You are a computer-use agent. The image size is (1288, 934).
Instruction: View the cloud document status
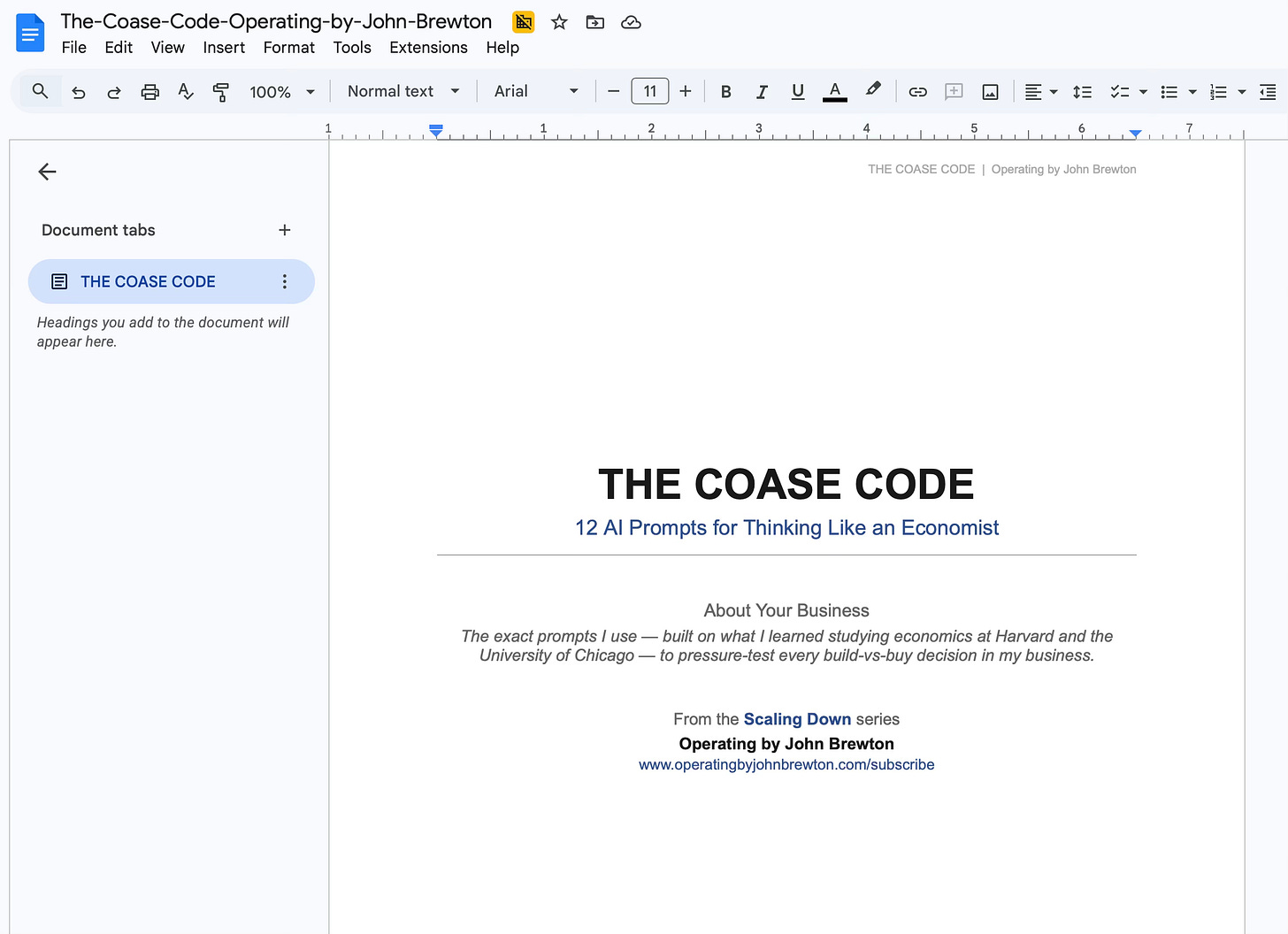pyautogui.click(x=631, y=22)
